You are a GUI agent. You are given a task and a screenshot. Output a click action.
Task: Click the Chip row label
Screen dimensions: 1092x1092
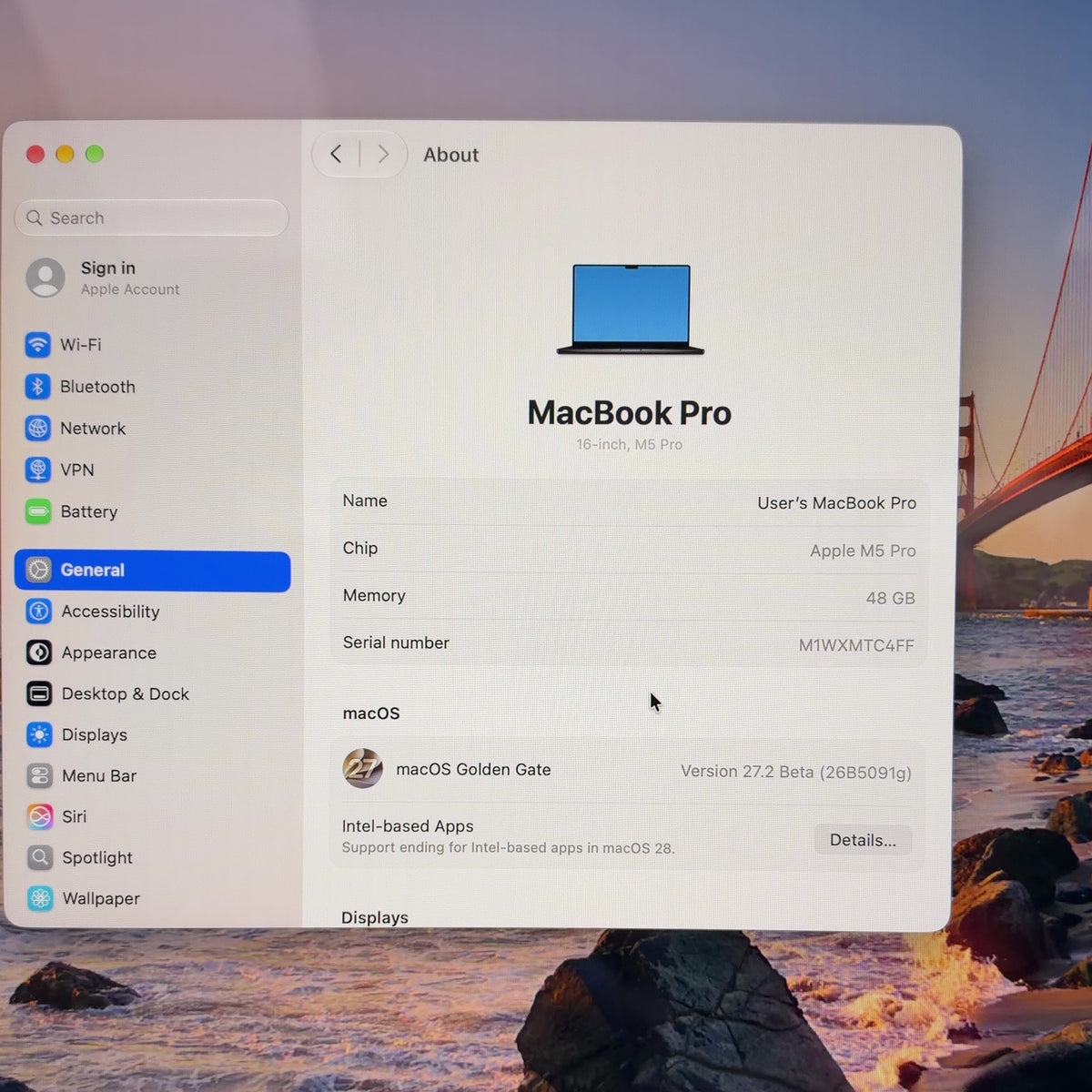pyautogui.click(x=360, y=548)
